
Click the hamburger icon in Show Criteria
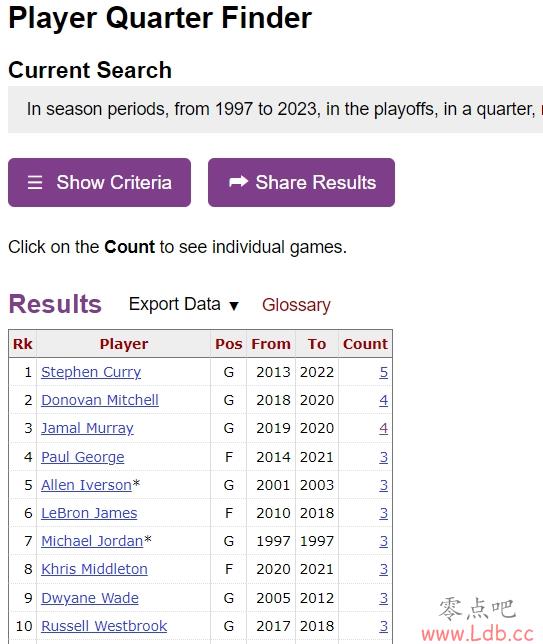pyautogui.click(x=35, y=182)
